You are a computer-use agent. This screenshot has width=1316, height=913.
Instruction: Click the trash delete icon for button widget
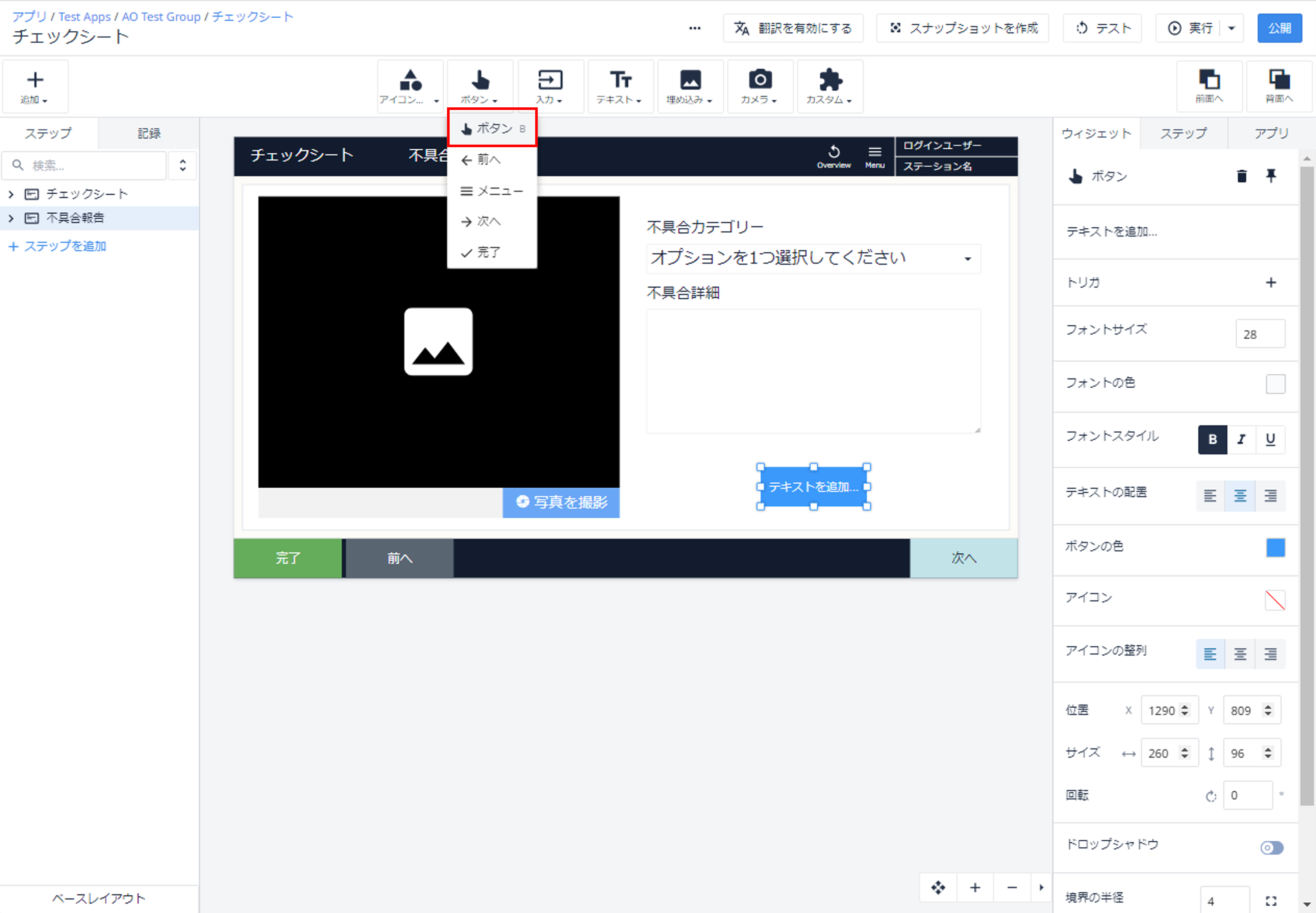pyautogui.click(x=1241, y=176)
